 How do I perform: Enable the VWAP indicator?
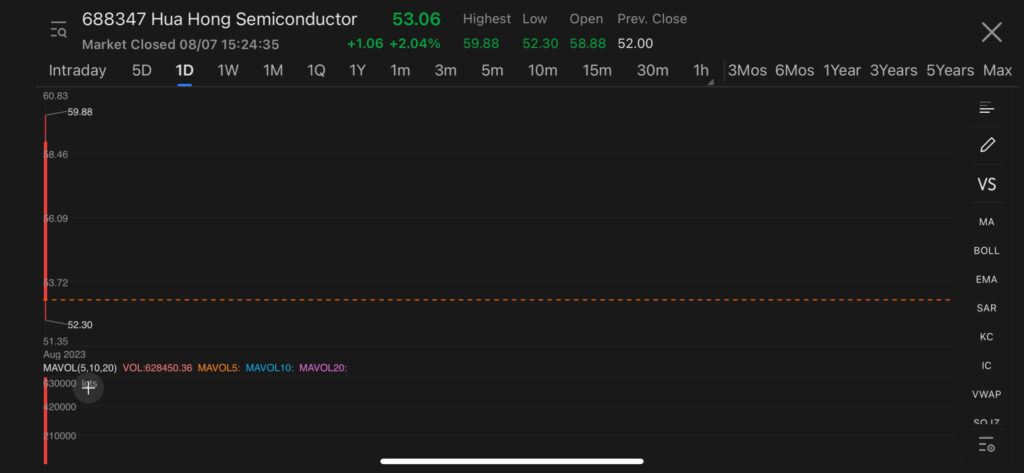click(x=986, y=395)
